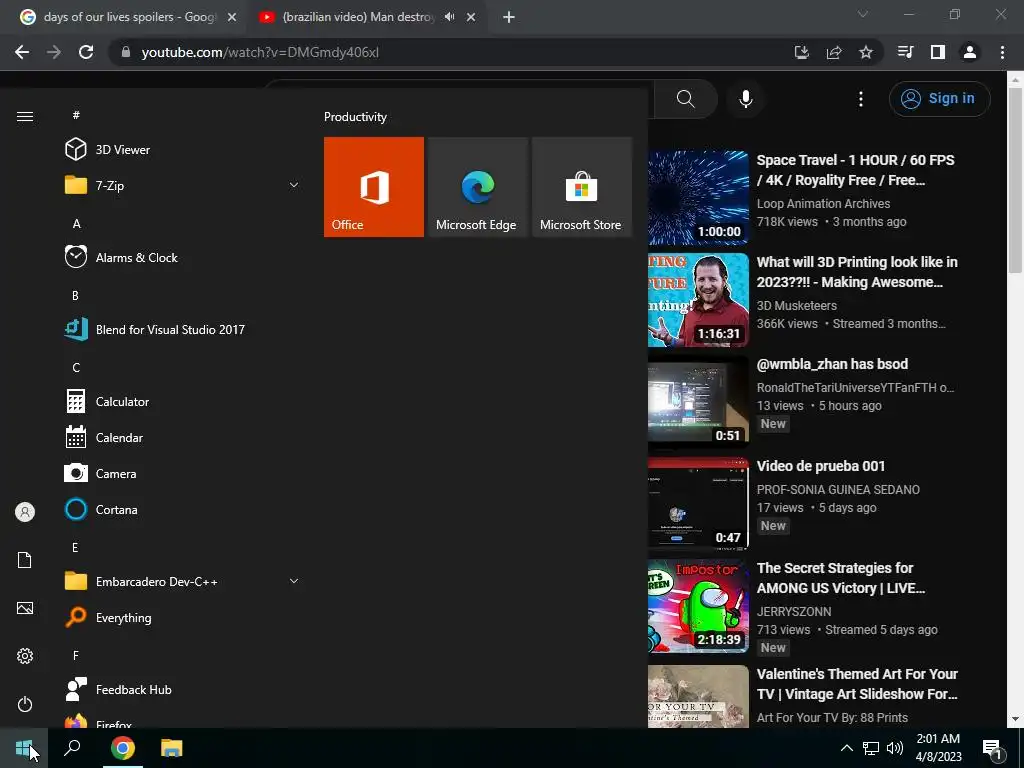
Task: Open Settings gear in Start sidebar
Action: point(25,656)
